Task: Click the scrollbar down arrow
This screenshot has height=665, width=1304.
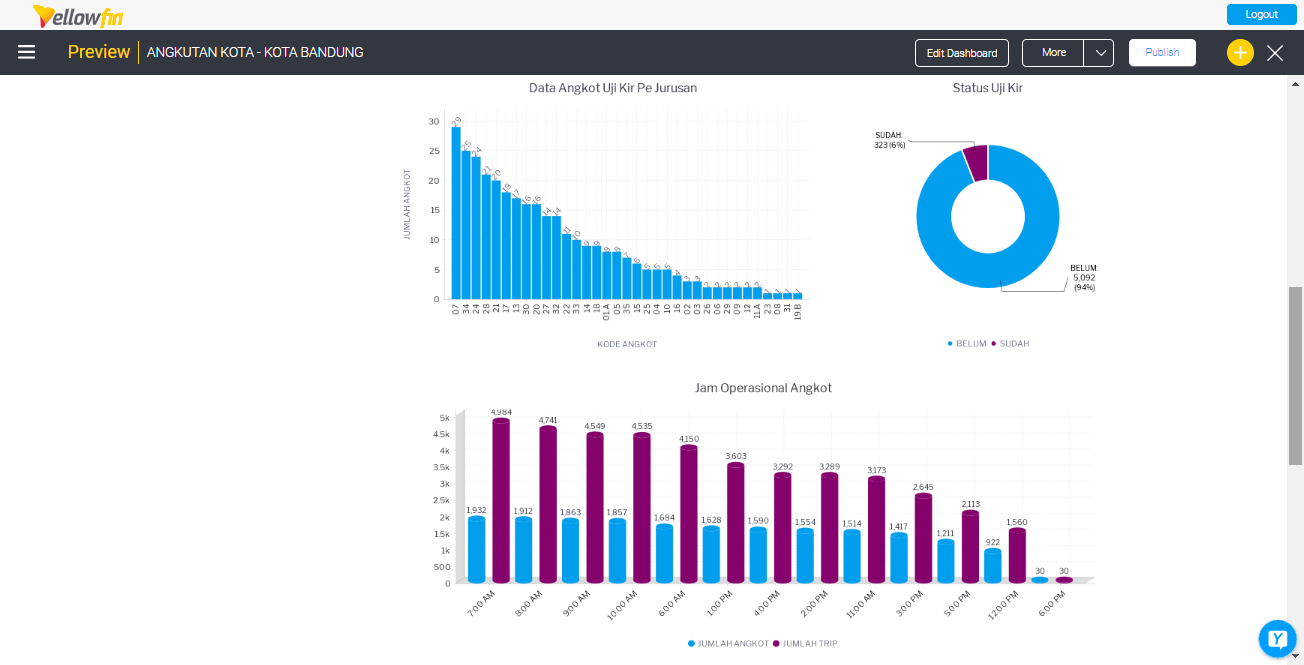Action: point(1295,656)
